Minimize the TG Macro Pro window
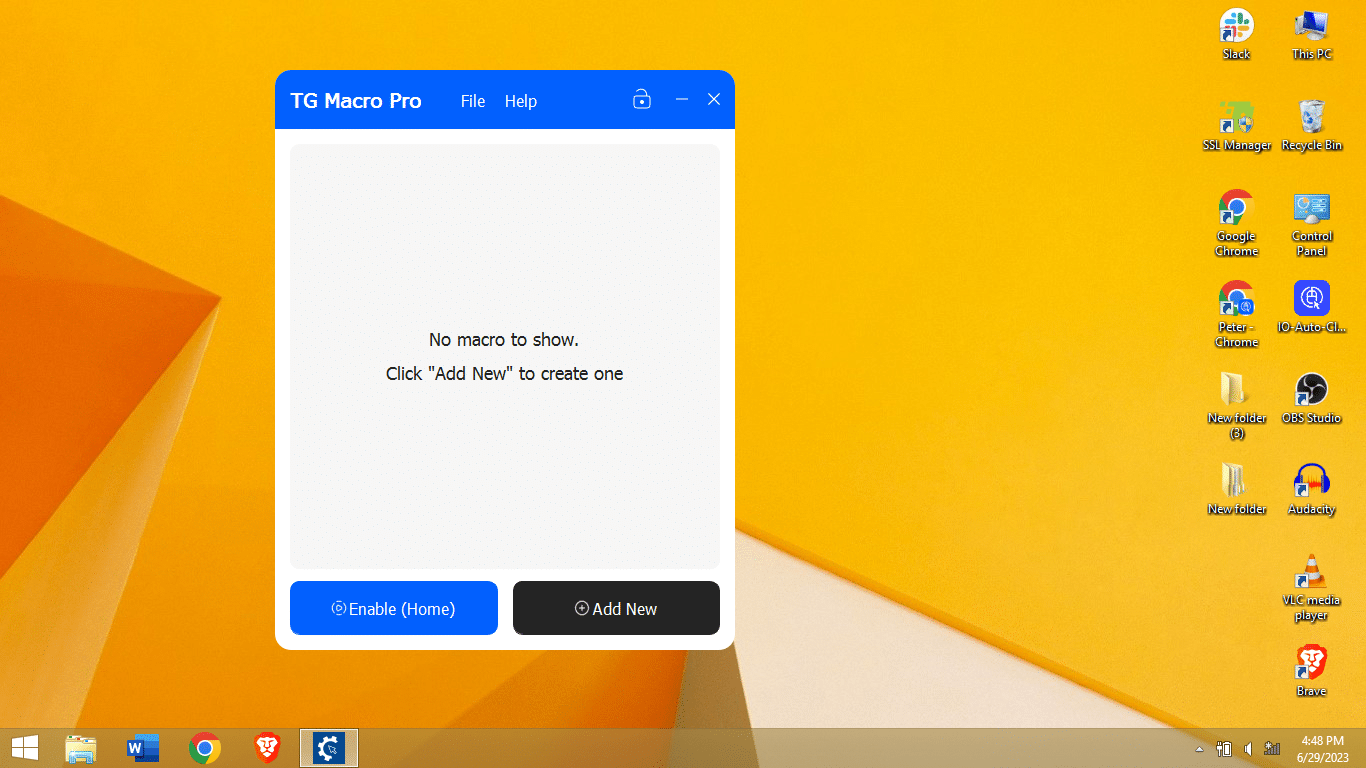 coord(682,99)
